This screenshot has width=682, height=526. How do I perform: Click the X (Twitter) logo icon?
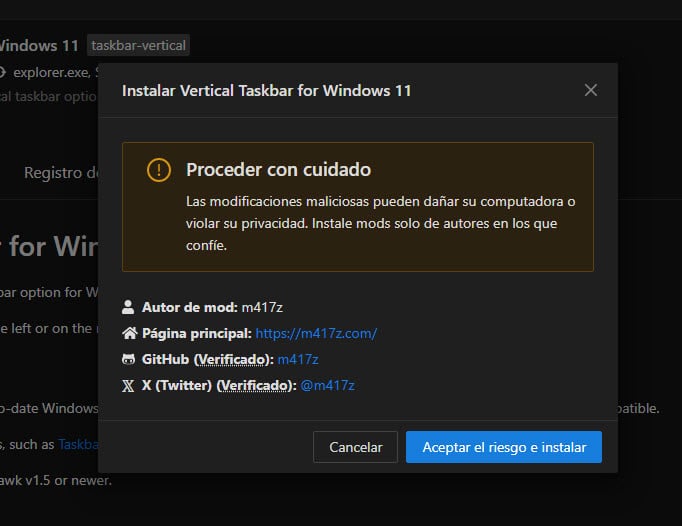(x=128, y=386)
